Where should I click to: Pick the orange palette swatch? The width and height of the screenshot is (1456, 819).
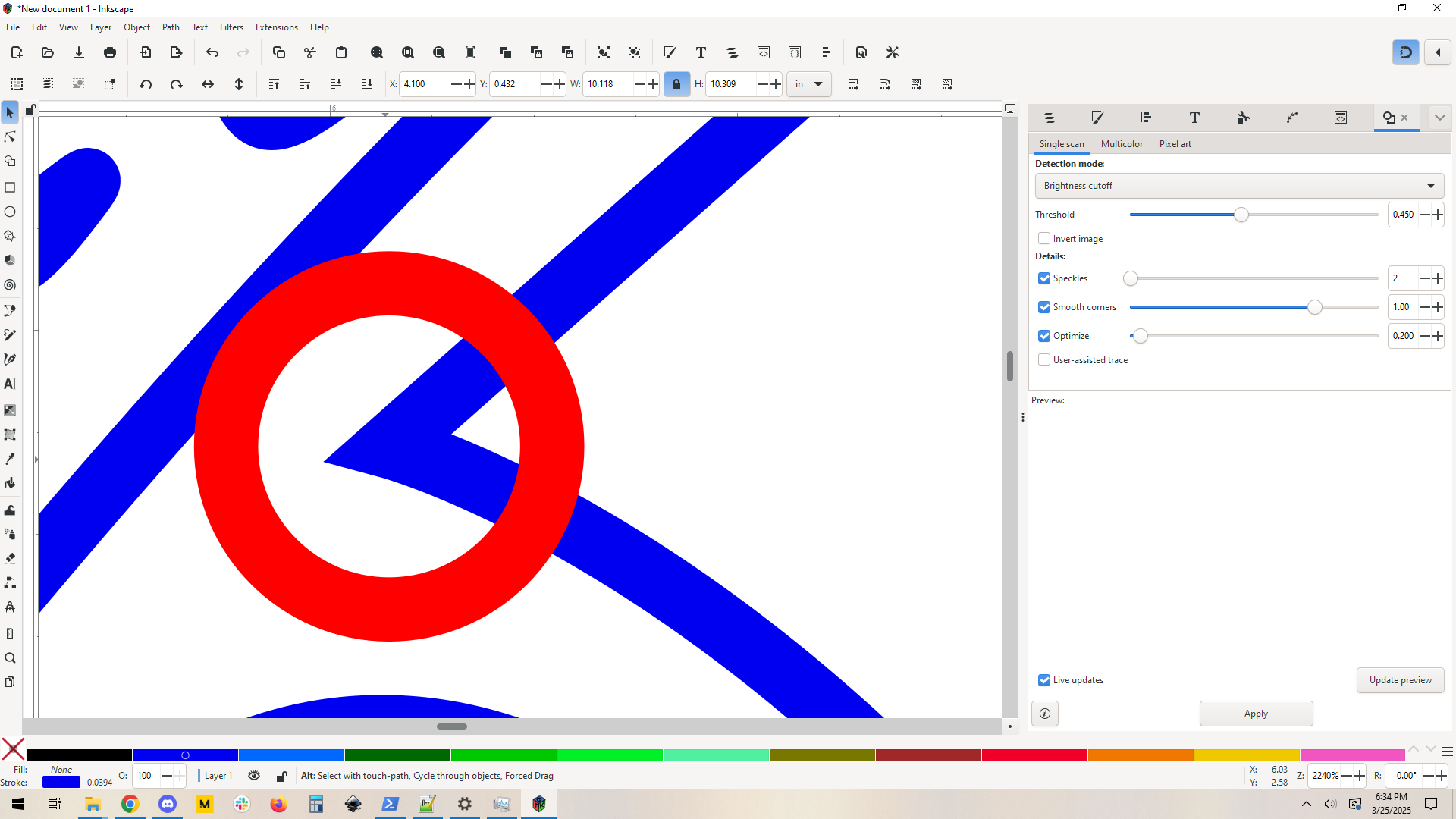point(1141,755)
